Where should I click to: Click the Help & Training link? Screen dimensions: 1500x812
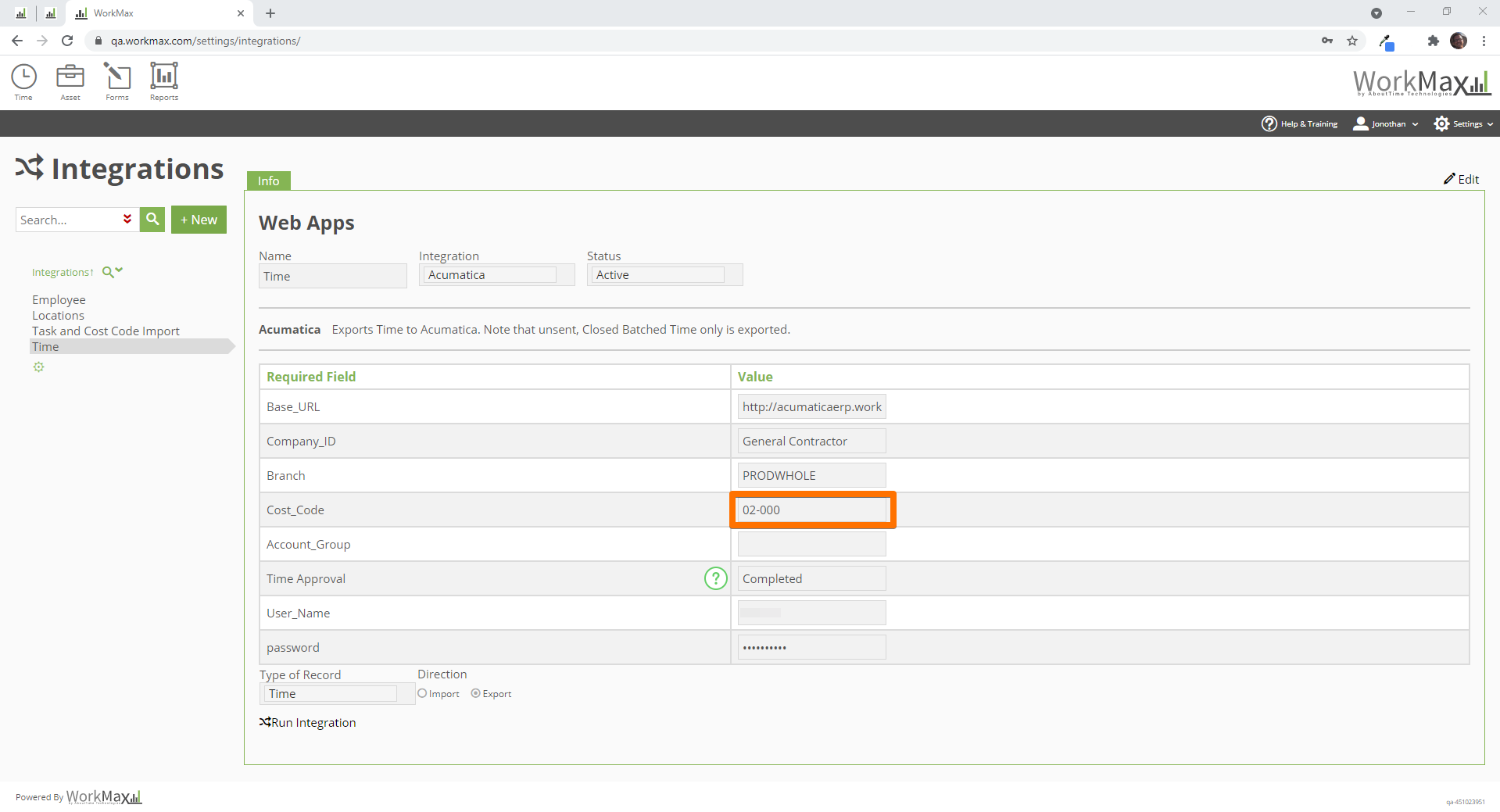(1308, 123)
